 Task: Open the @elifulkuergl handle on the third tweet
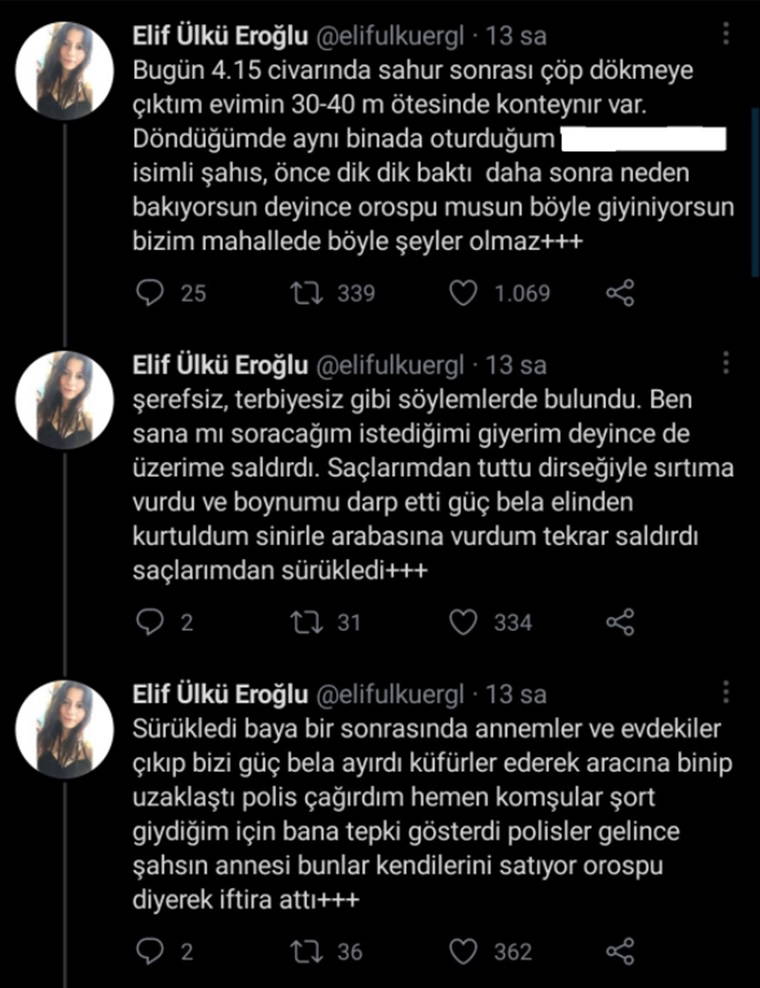(x=392, y=695)
